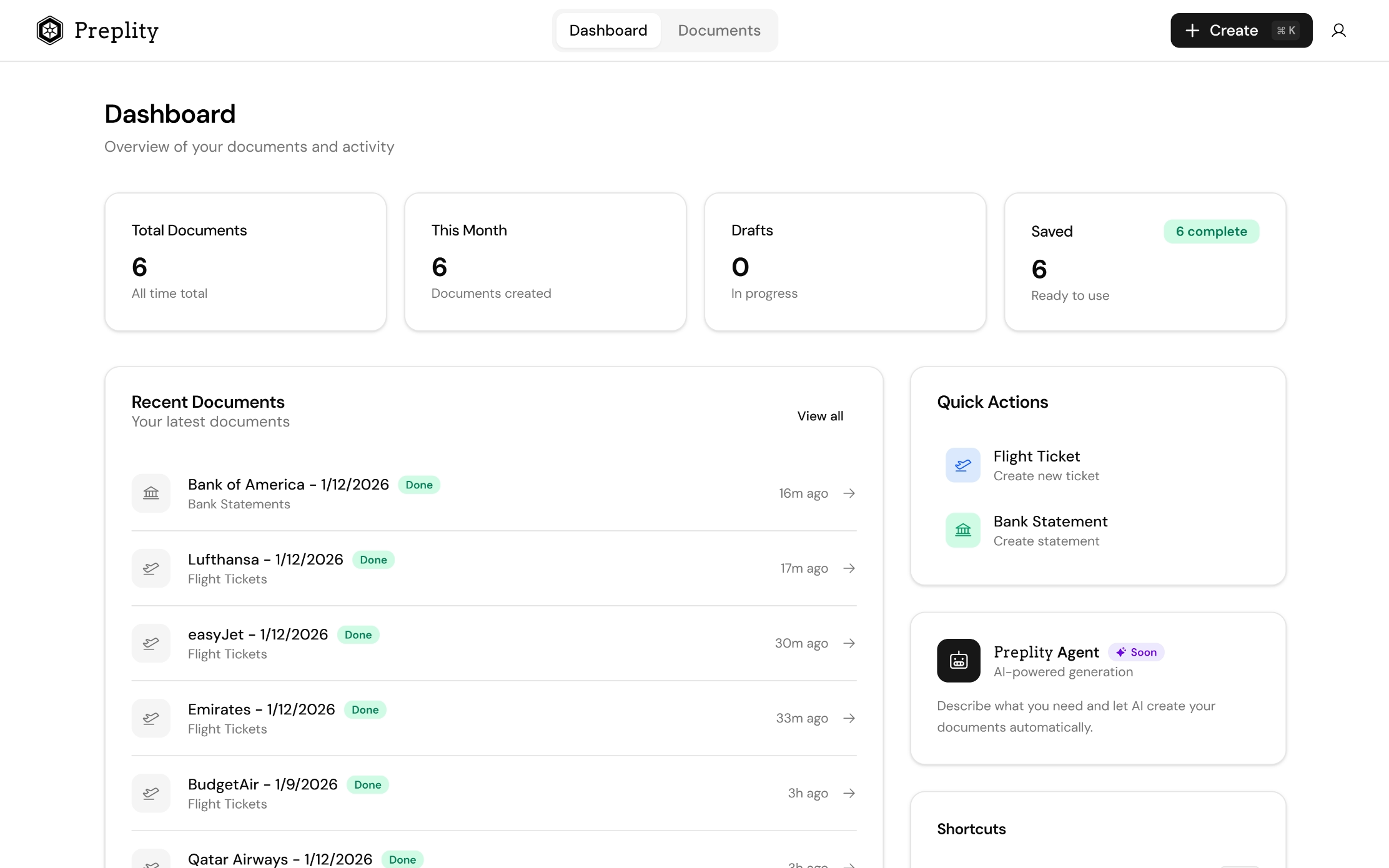The image size is (1389, 868).
Task: Open the Emirates document via its arrow
Action: (x=849, y=718)
